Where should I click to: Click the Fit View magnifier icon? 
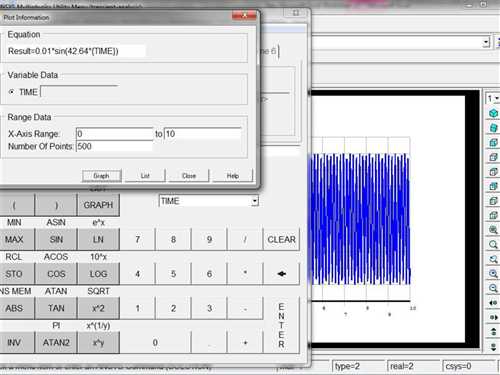tap(493, 230)
